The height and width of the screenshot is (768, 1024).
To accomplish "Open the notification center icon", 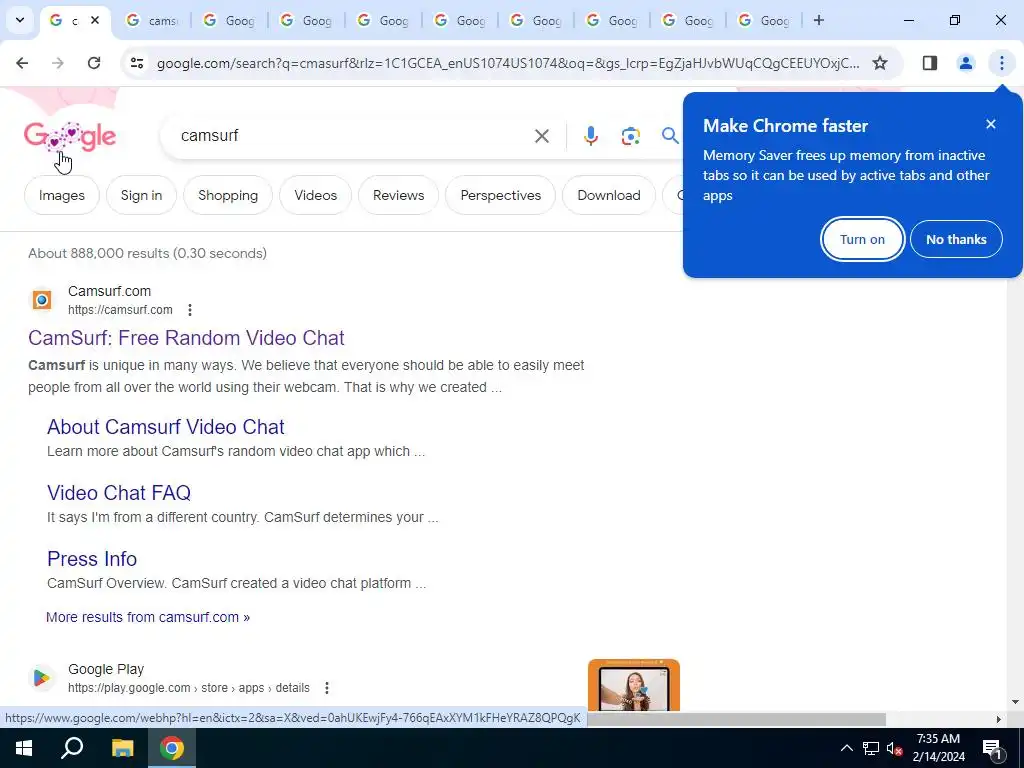I will (x=991, y=748).
